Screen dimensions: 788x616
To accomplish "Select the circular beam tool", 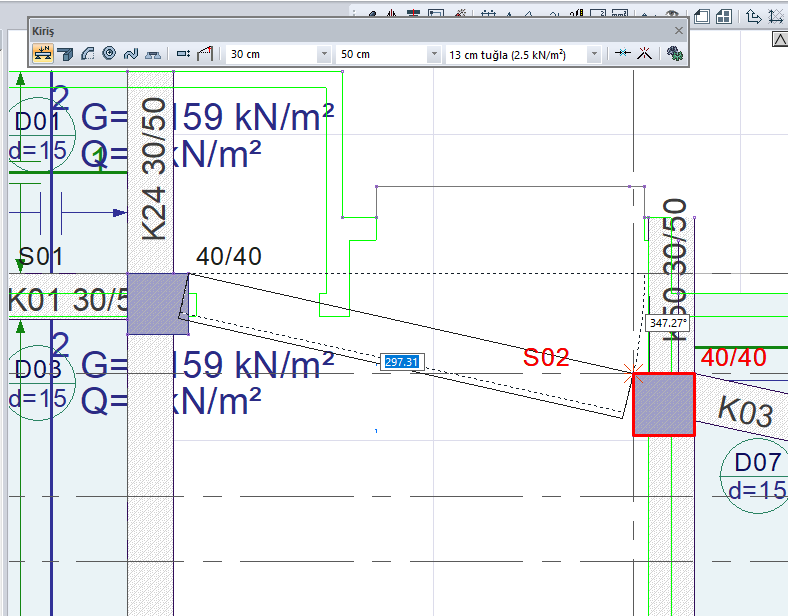I will [109, 54].
